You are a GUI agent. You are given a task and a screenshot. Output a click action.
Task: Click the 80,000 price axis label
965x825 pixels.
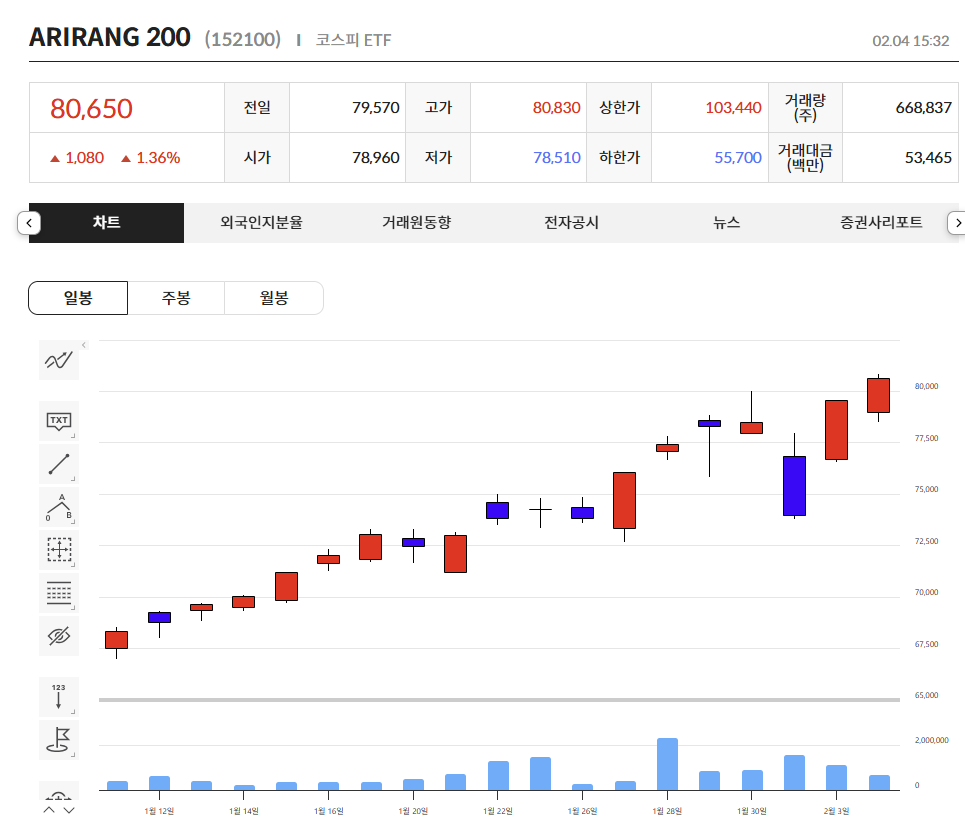pos(926,386)
